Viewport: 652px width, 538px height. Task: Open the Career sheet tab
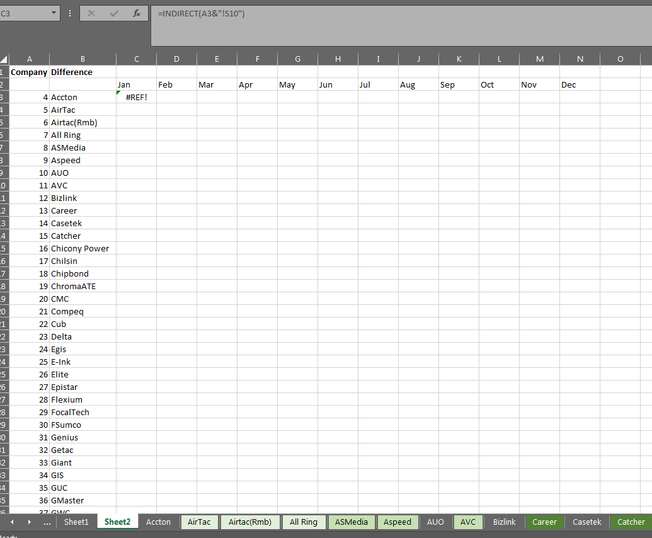click(x=544, y=522)
